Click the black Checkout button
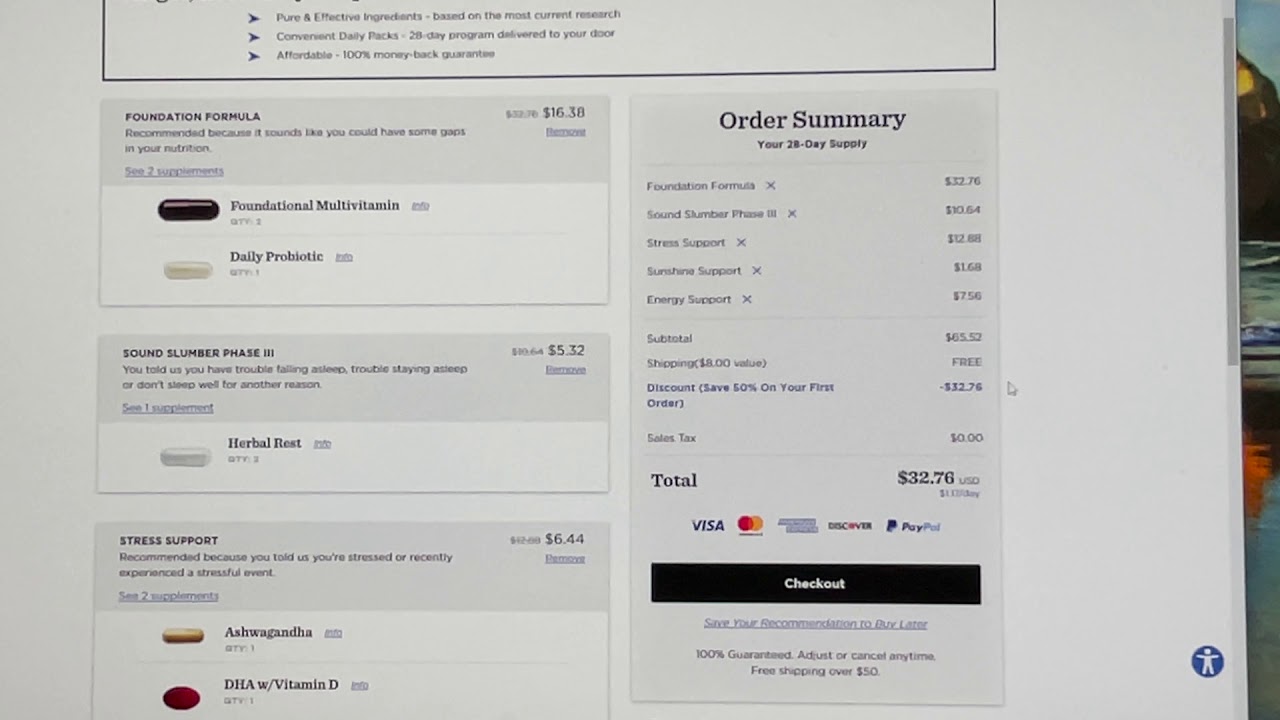This screenshot has height=720, width=1280. [x=815, y=584]
